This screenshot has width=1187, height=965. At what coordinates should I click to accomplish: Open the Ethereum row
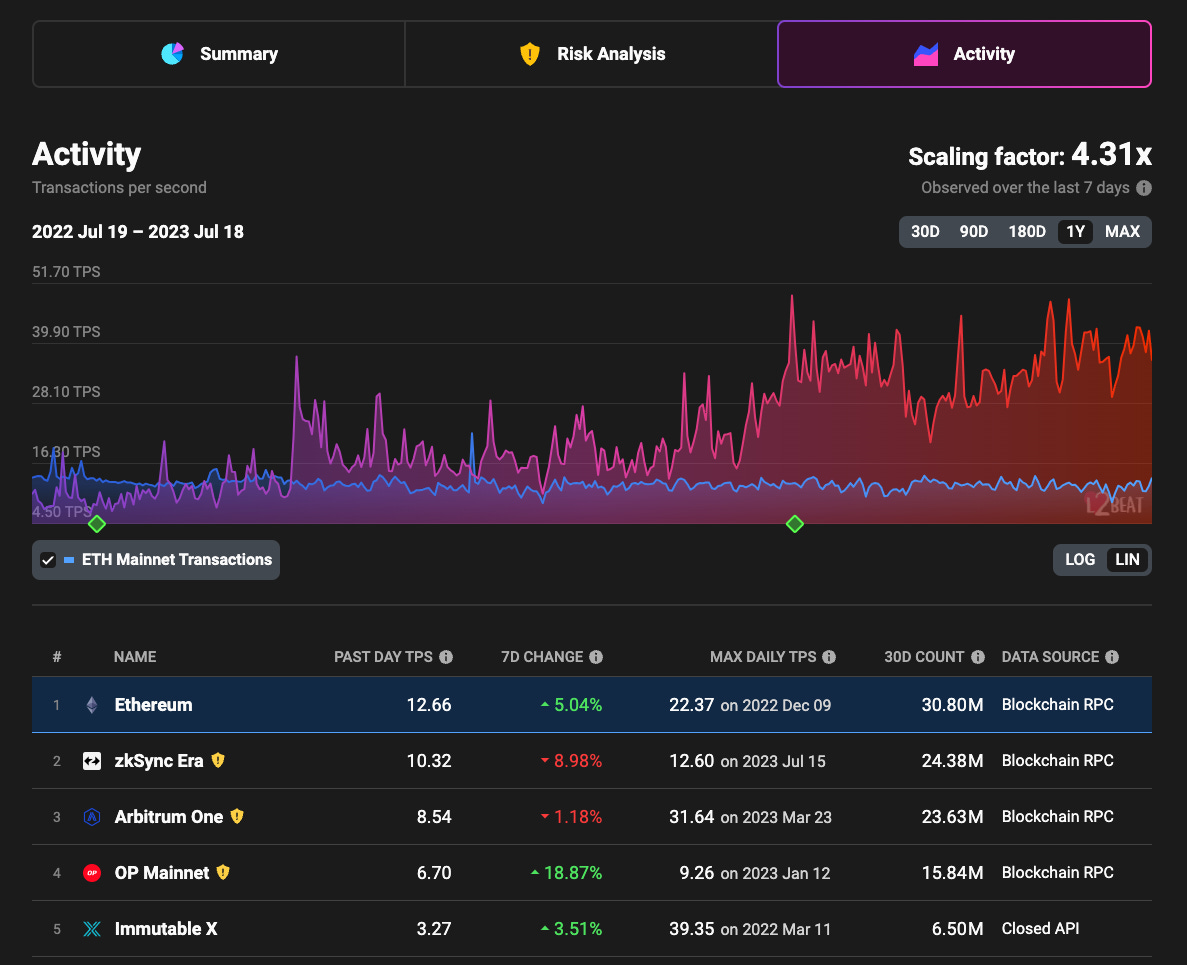pos(592,705)
